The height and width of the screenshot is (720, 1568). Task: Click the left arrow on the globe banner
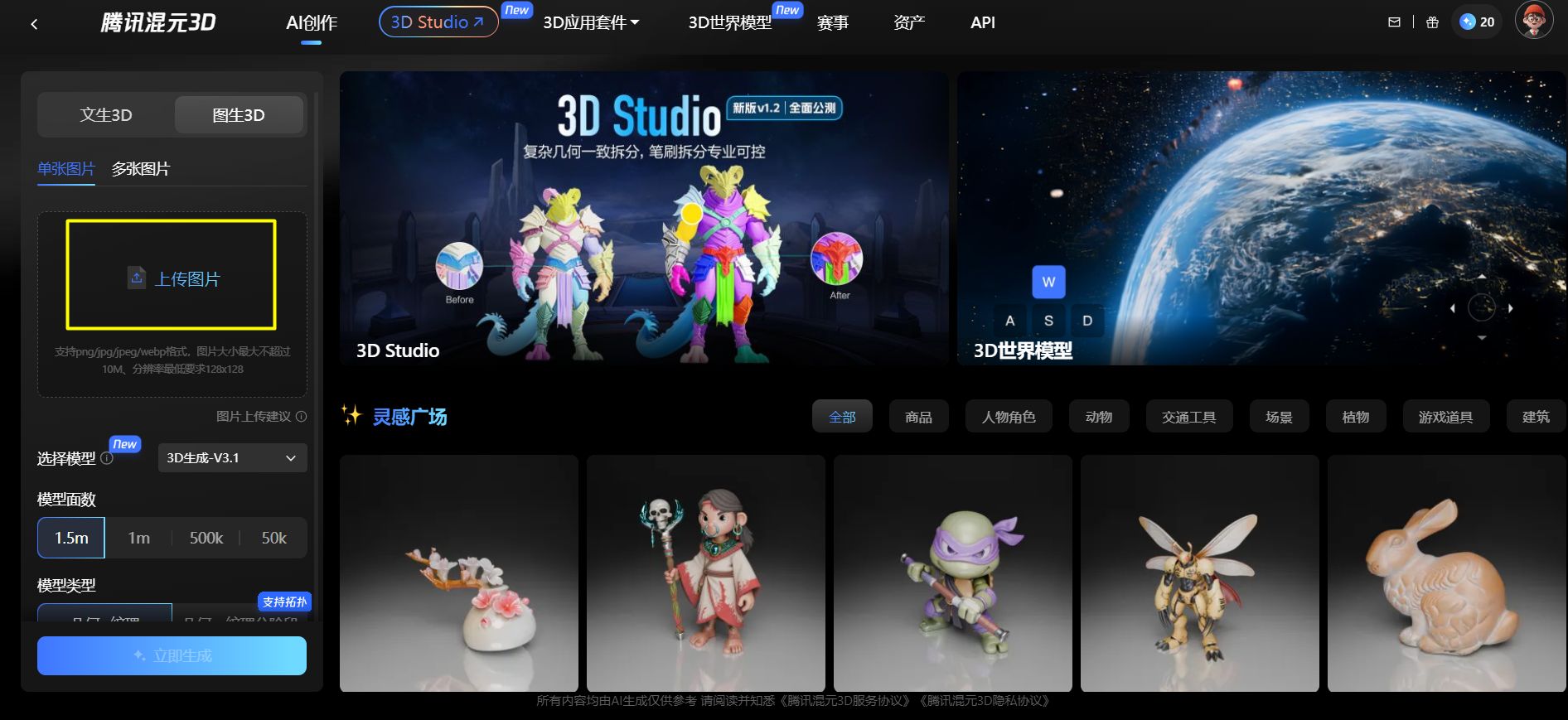(x=1453, y=308)
